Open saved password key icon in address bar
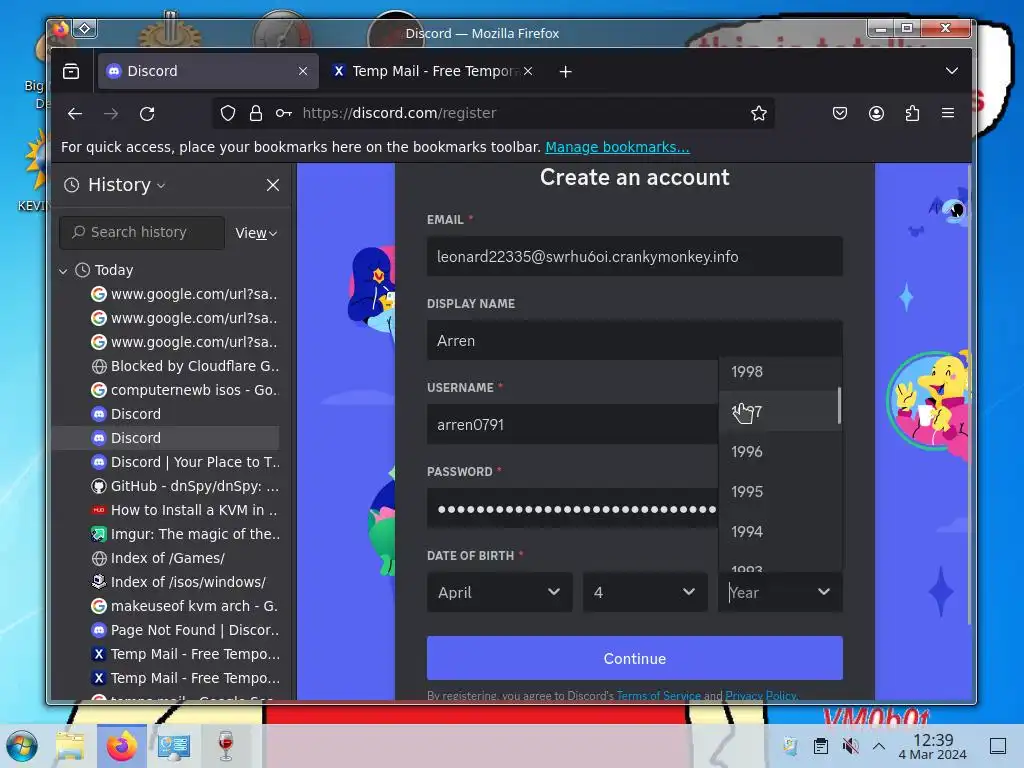Image resolution: width=1024 pixels, height=768 pixels. pos(283,114)
